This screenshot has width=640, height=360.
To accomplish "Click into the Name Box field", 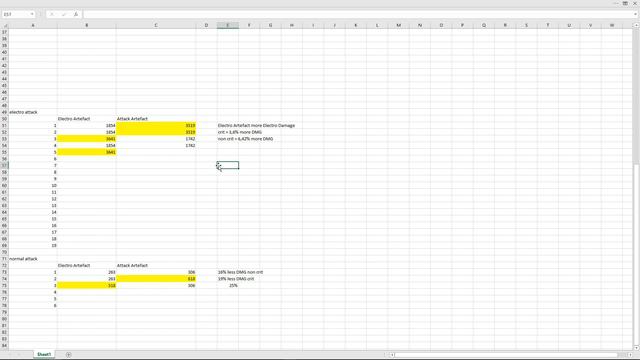I will click(x=16, y=14).
